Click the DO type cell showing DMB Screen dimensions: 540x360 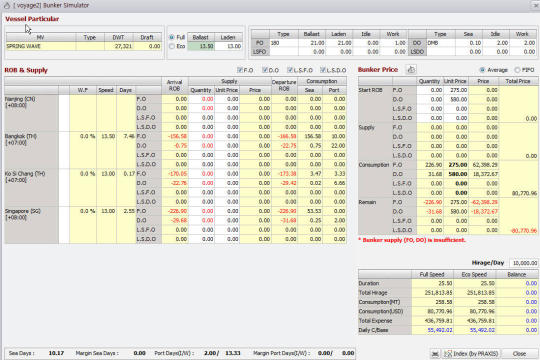click(x=440, y=43)
